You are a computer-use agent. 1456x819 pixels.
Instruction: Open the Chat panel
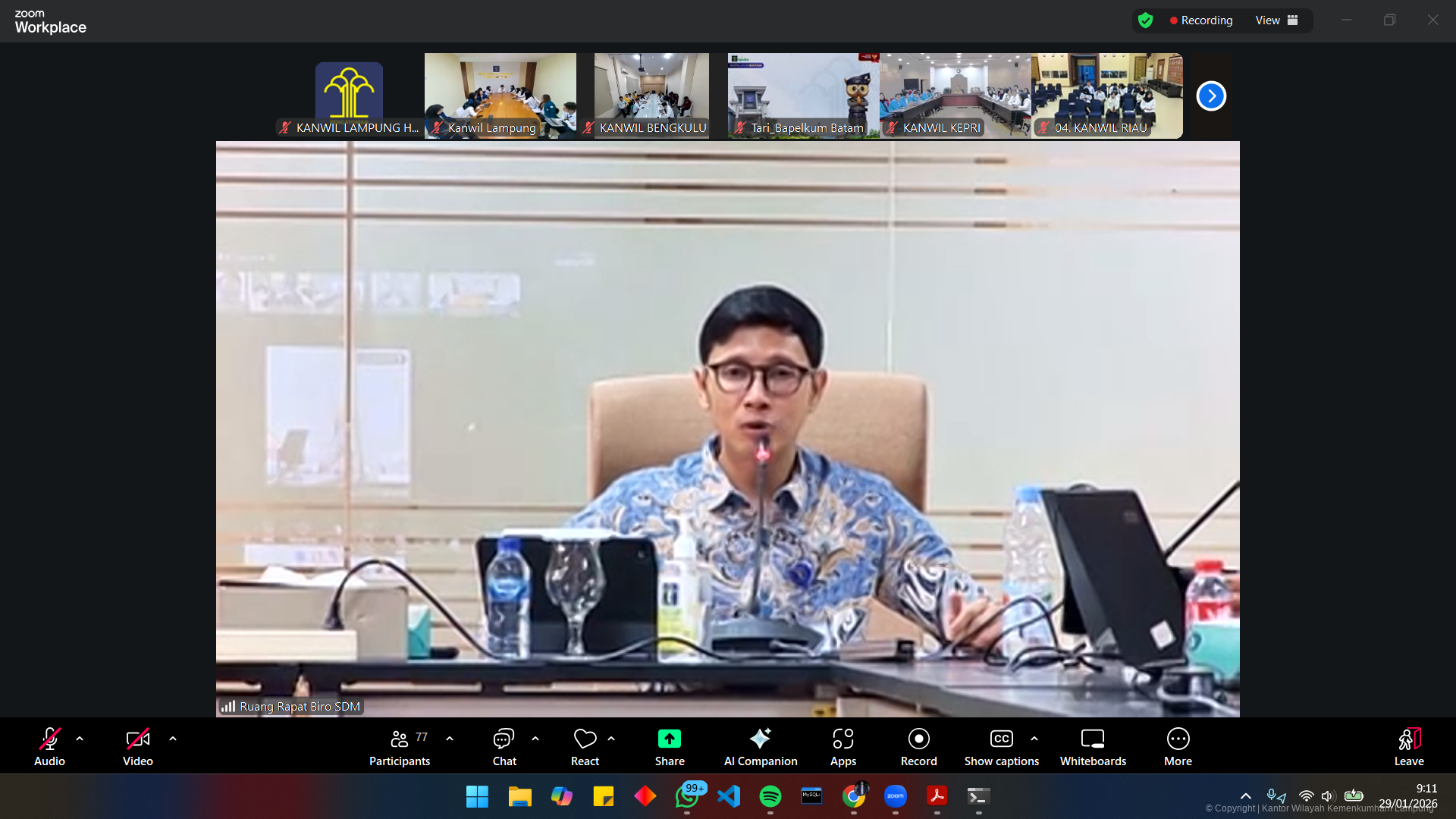pos(504,747)
